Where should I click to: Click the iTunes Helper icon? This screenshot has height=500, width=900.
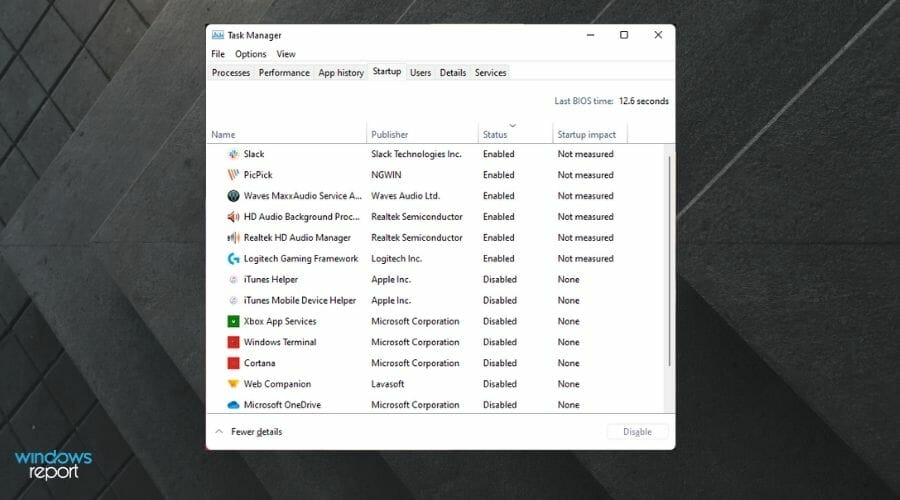(233, 280)
